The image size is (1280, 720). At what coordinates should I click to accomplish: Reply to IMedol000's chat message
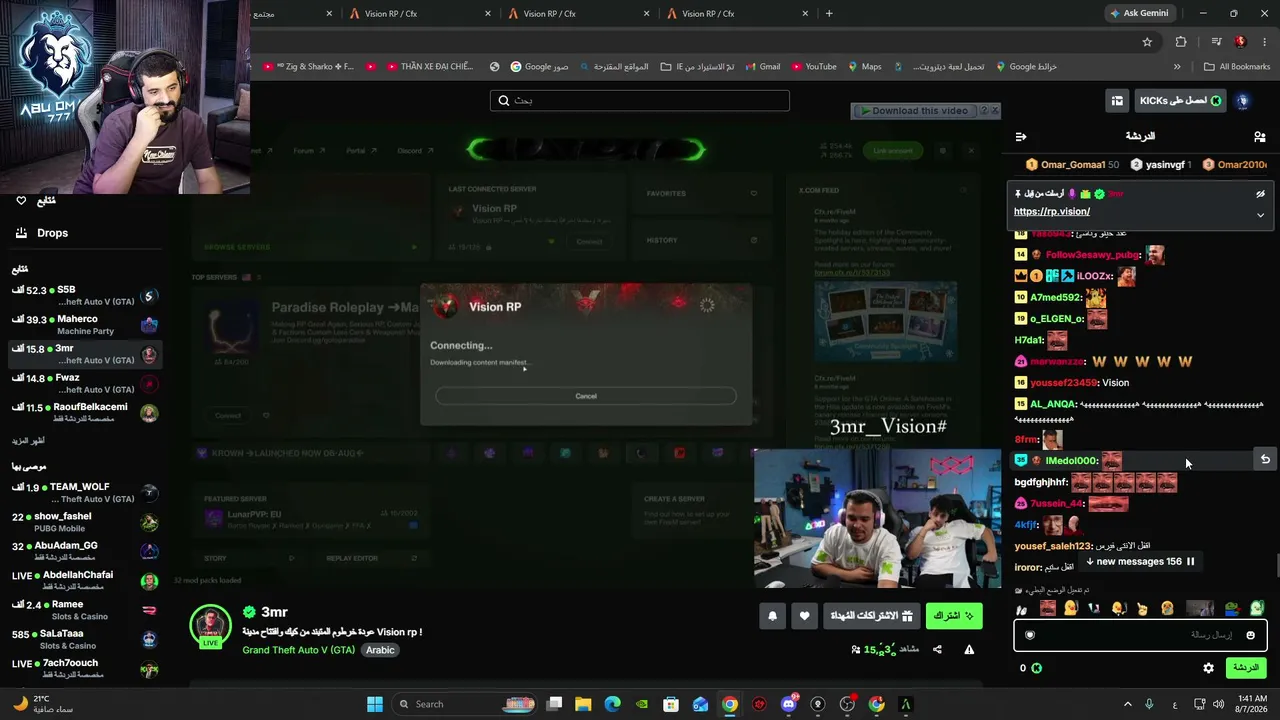[1265, 460]
